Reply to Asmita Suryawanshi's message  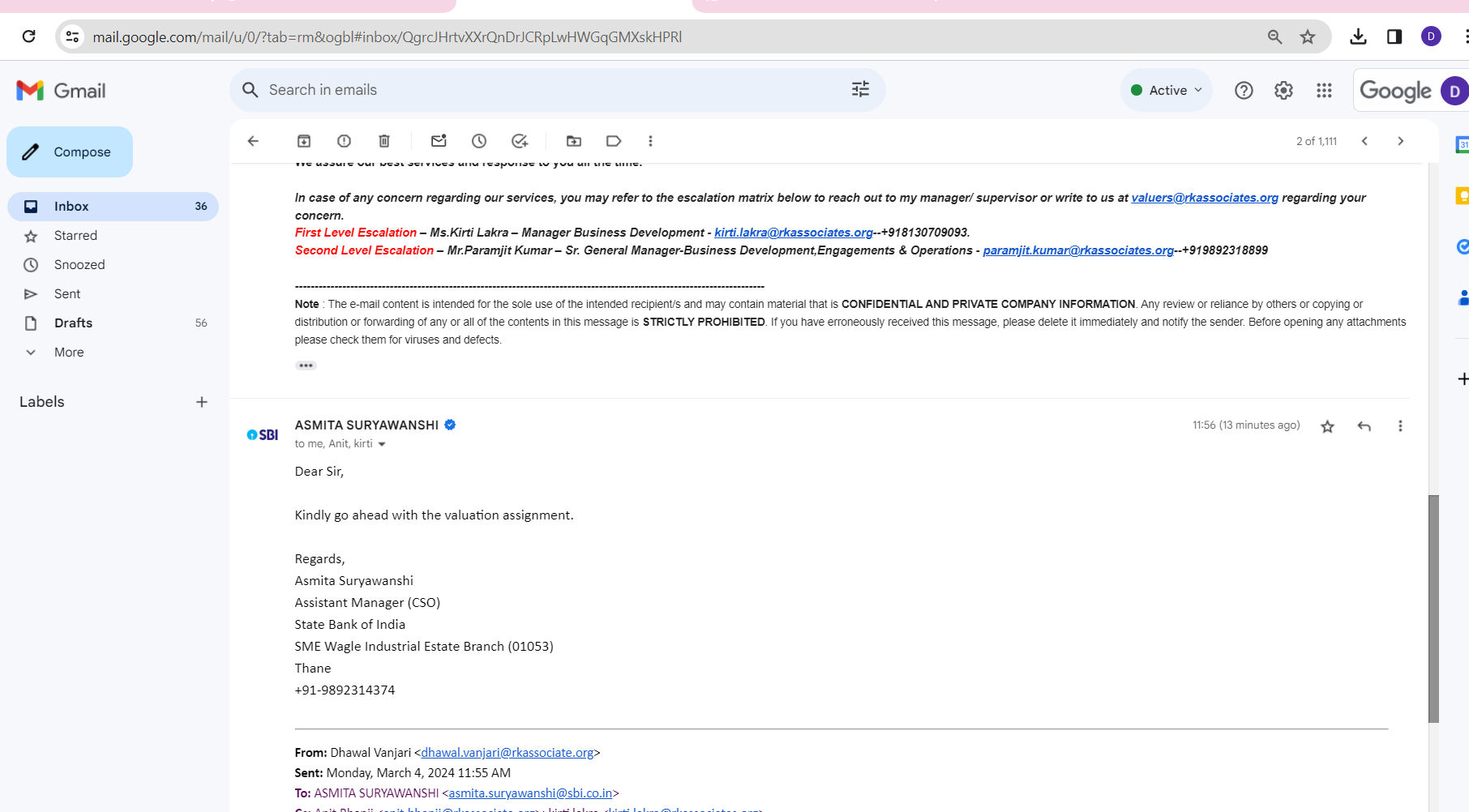(1364, 426)
